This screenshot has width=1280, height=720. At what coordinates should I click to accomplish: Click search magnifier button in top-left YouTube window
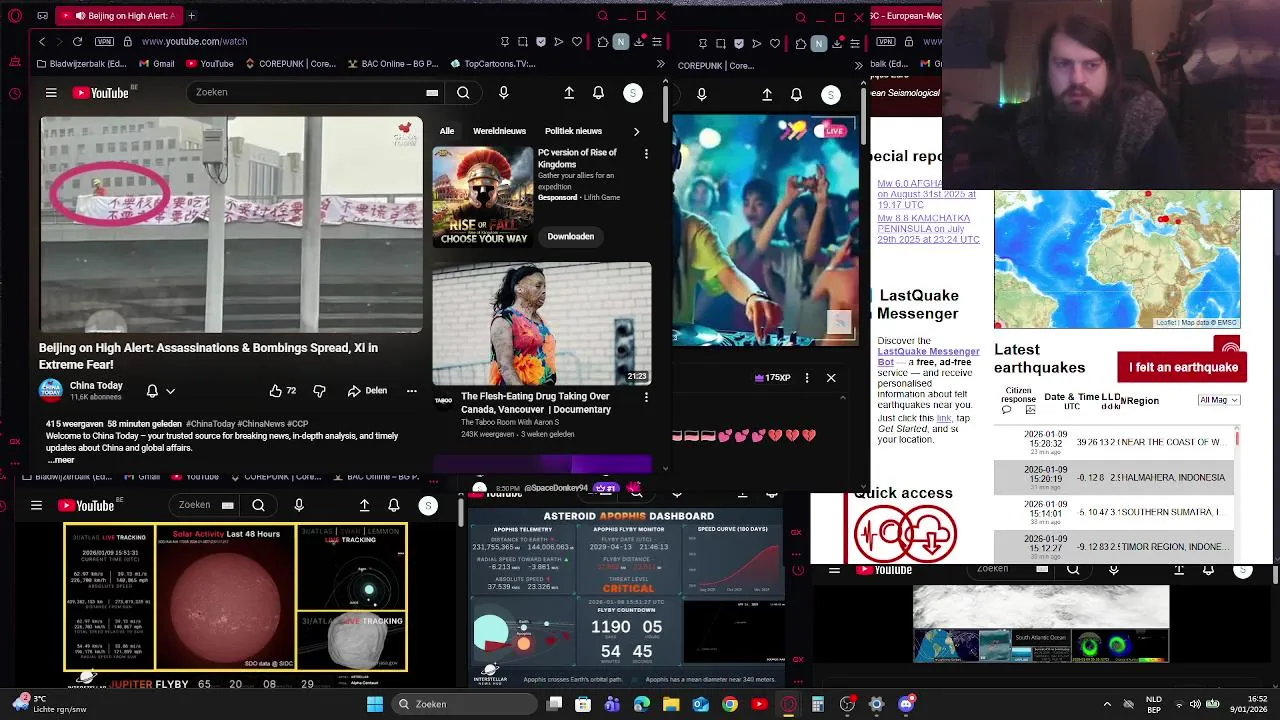tap(463, 92)
